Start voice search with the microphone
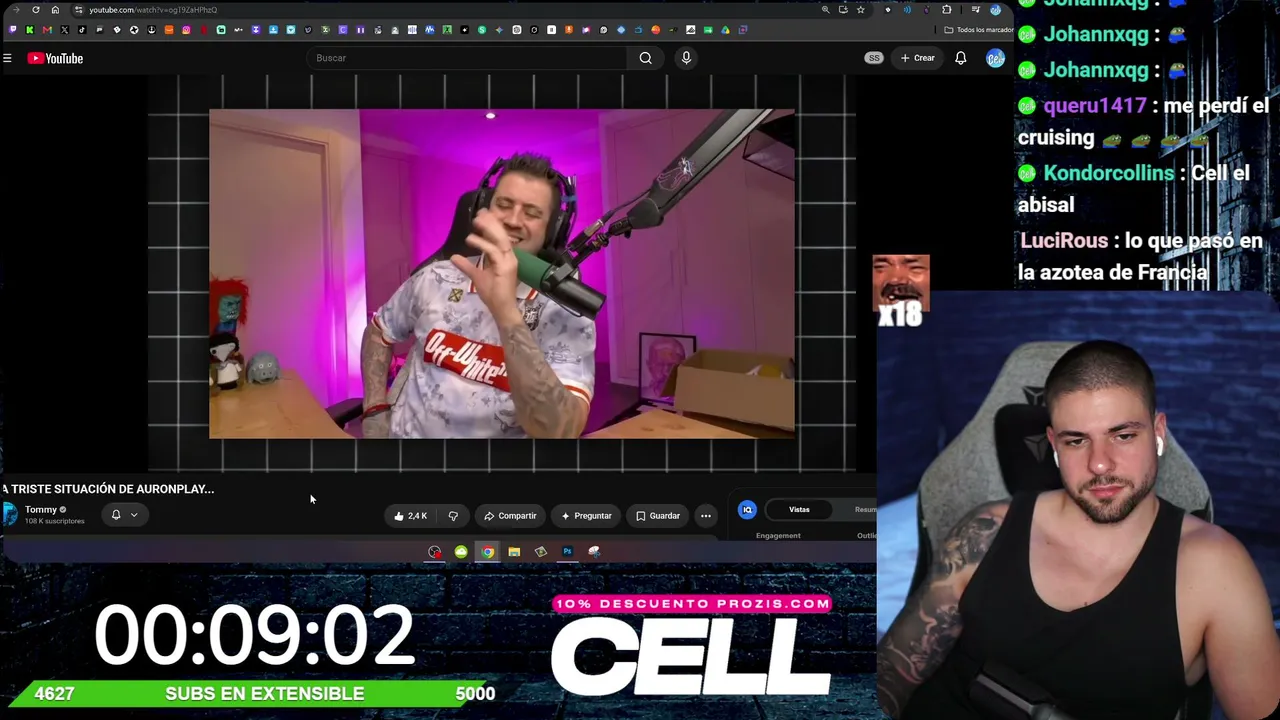Screen dimensions: 1280x720 pyautogui.click(x=686, y=58)
